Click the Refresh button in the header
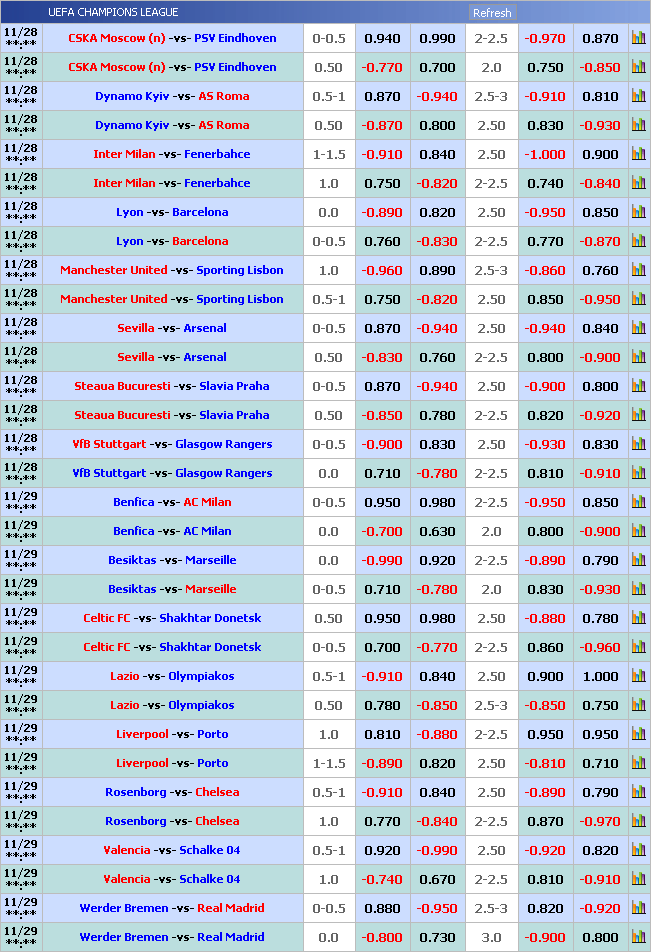651x952 pixels. click(x=491, y=13)
